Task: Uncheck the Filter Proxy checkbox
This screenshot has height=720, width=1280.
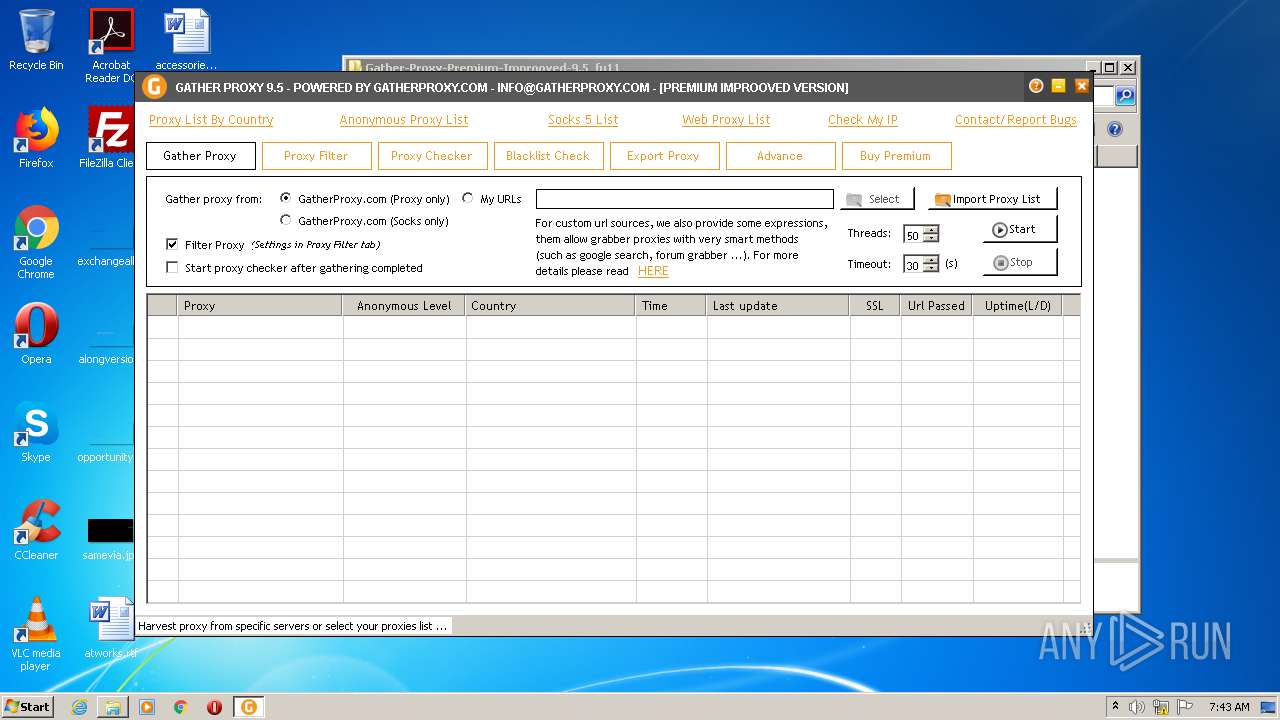Action: (172, 244)
